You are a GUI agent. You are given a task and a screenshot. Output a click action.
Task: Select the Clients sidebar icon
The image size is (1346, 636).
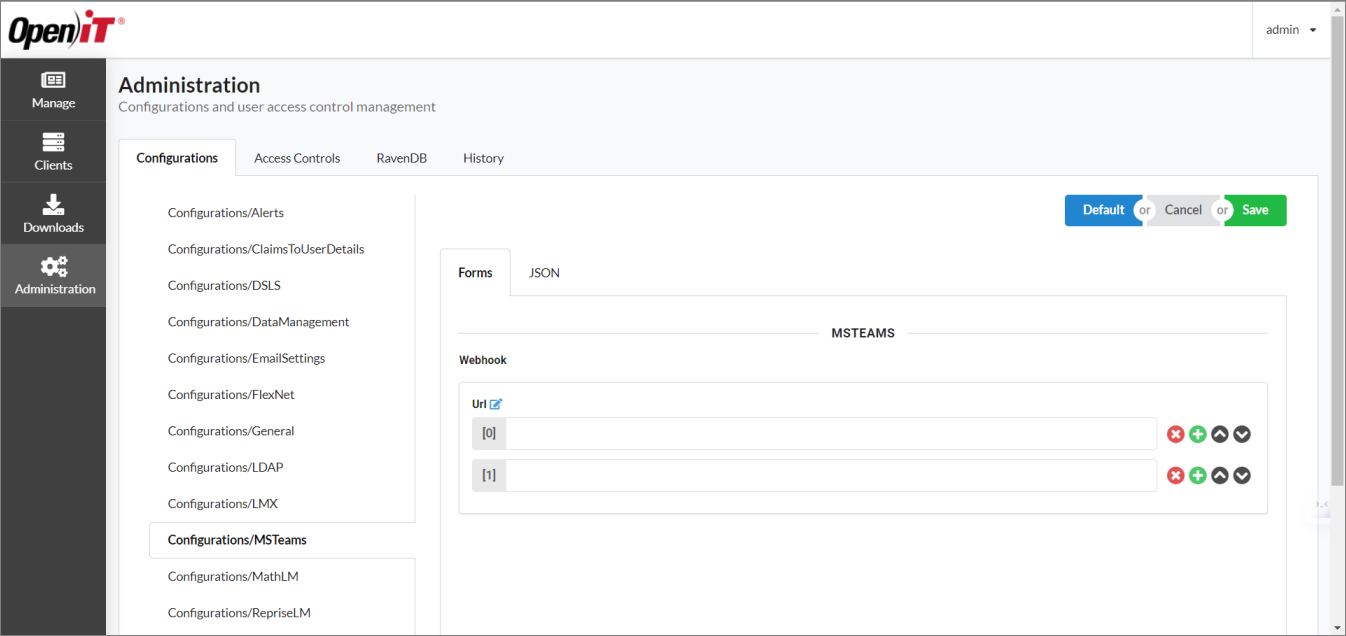coord(53,151)
